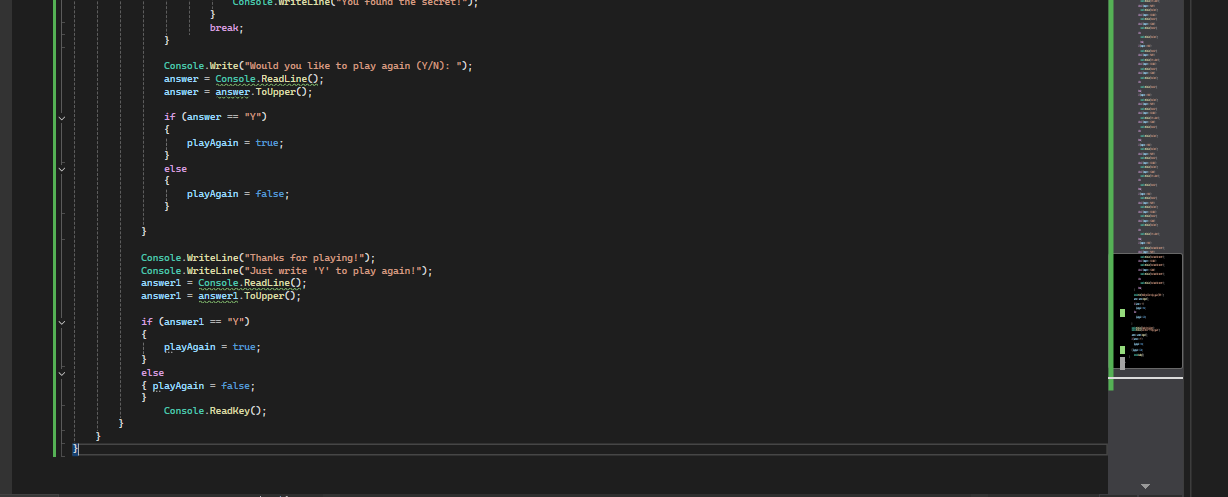
Task: Click the scroll down arrow on minimap scrollbar
Action: 1146,487
